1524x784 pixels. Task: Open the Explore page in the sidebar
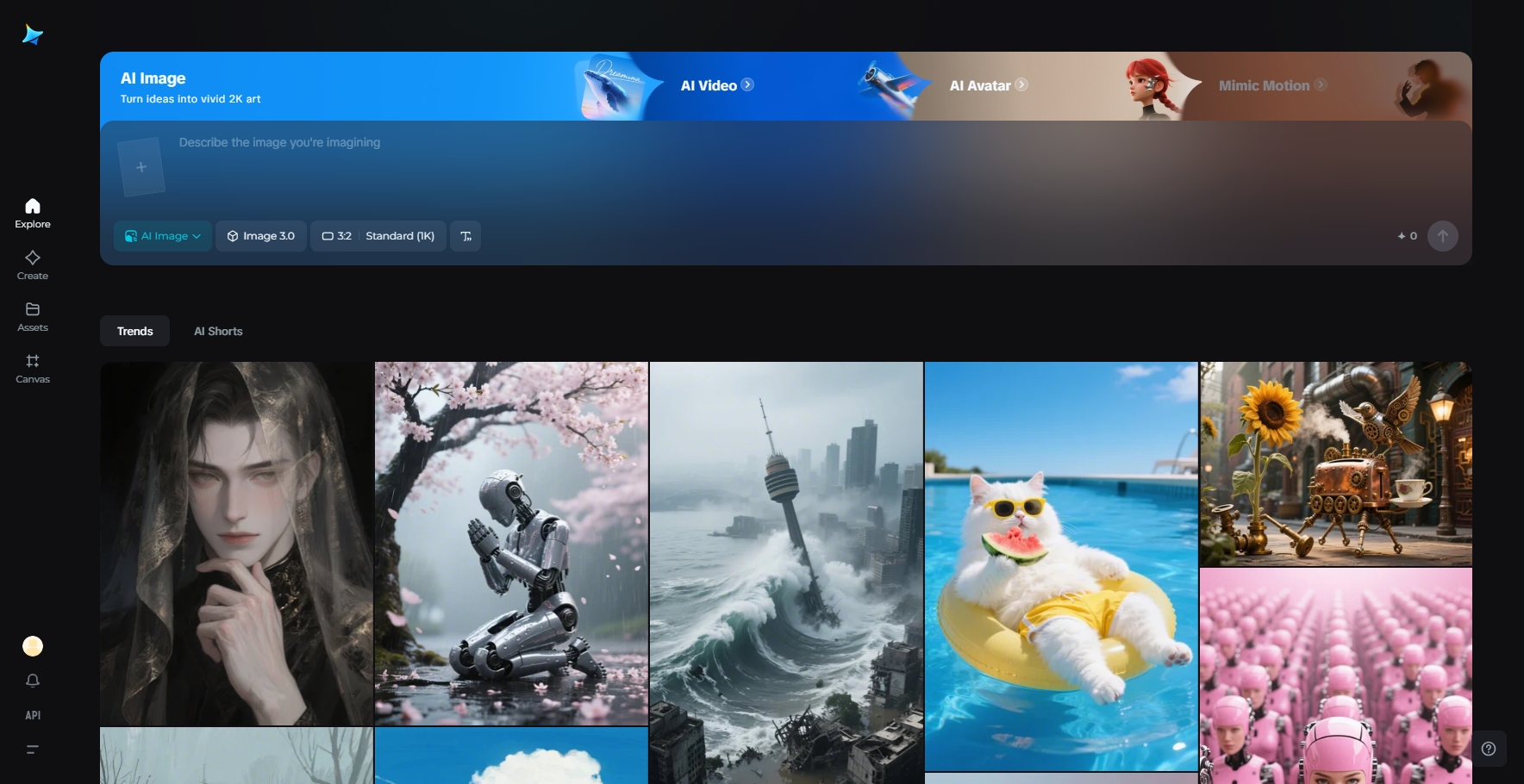[x=32, y=212]
